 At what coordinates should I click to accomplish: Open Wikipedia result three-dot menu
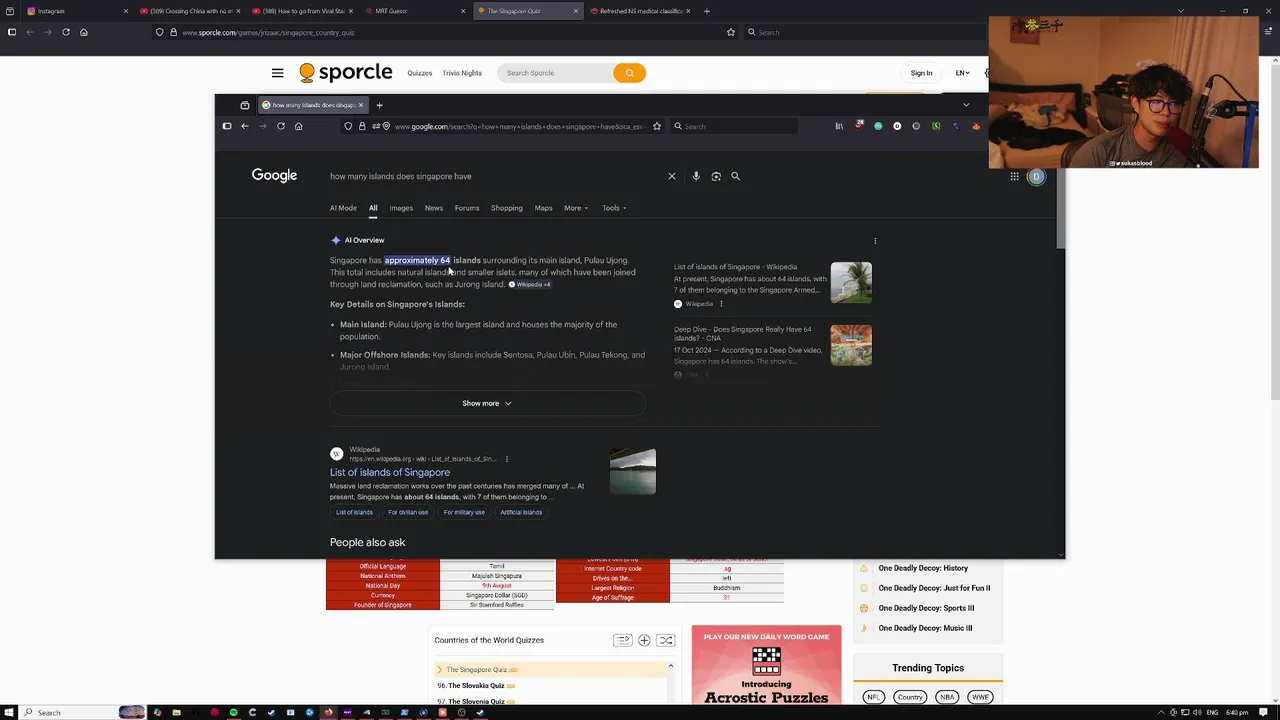coord(506,459)
